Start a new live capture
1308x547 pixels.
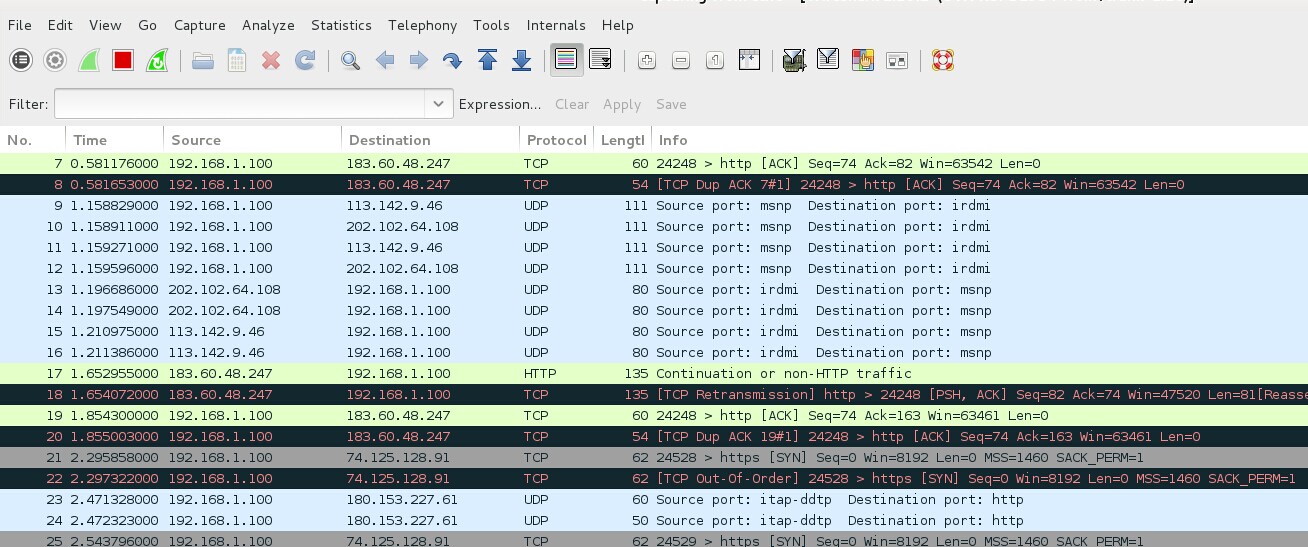click(89, 61)
